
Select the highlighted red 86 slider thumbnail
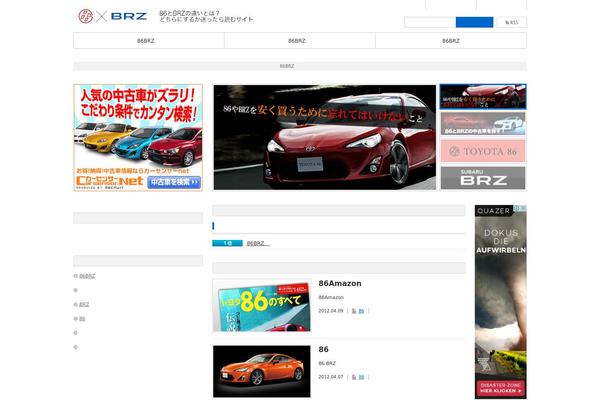click(483, 96)
